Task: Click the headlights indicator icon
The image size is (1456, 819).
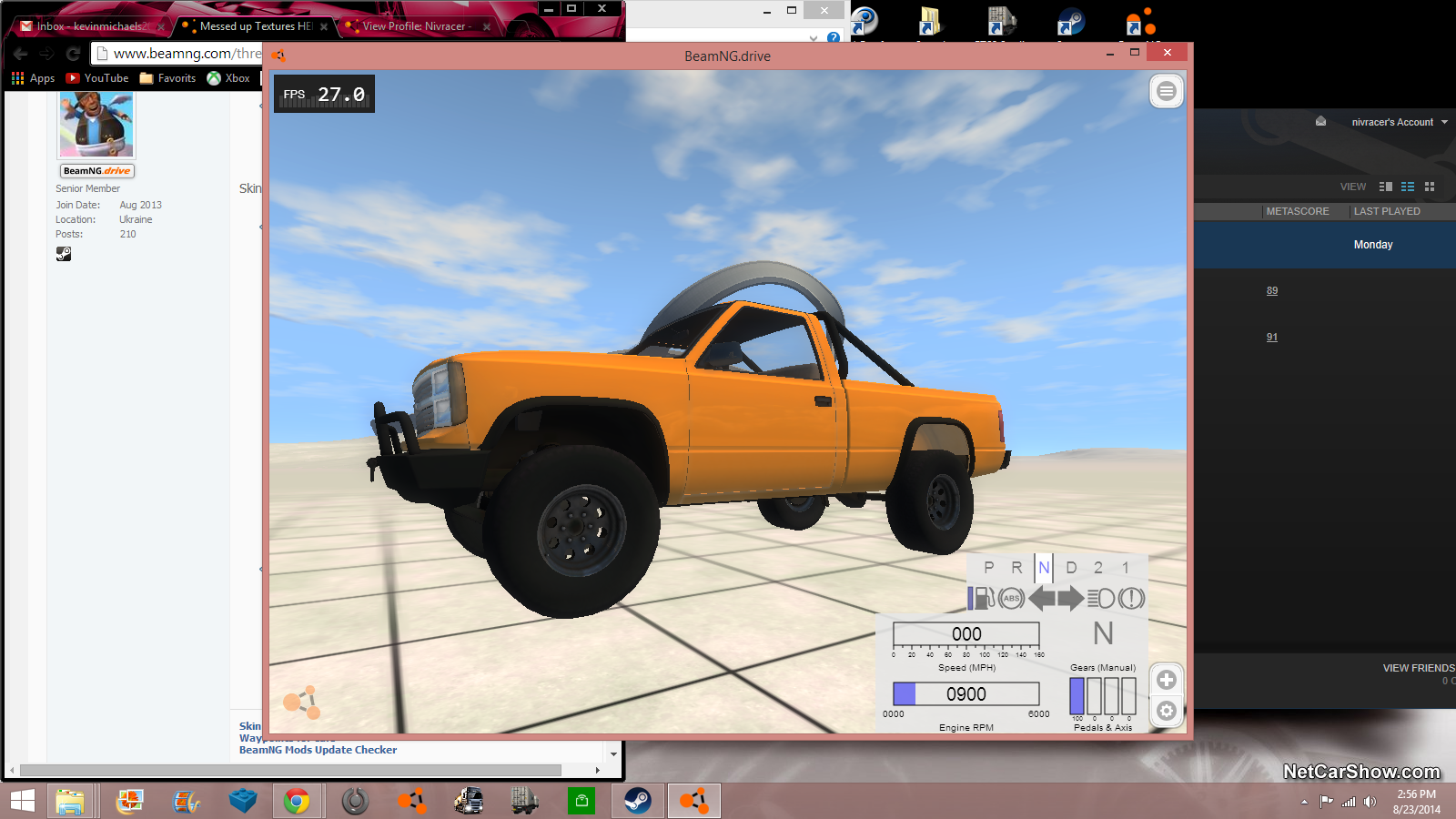Action: (1101, 598)
